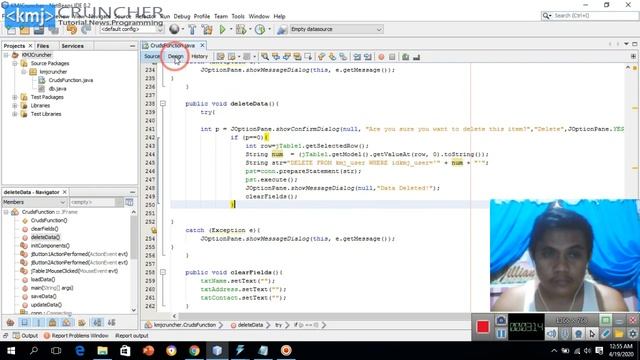This screenshot has width=640, height=360.
Task: Click the Undo arrow in main toolbar
Action: coord(72,29)
